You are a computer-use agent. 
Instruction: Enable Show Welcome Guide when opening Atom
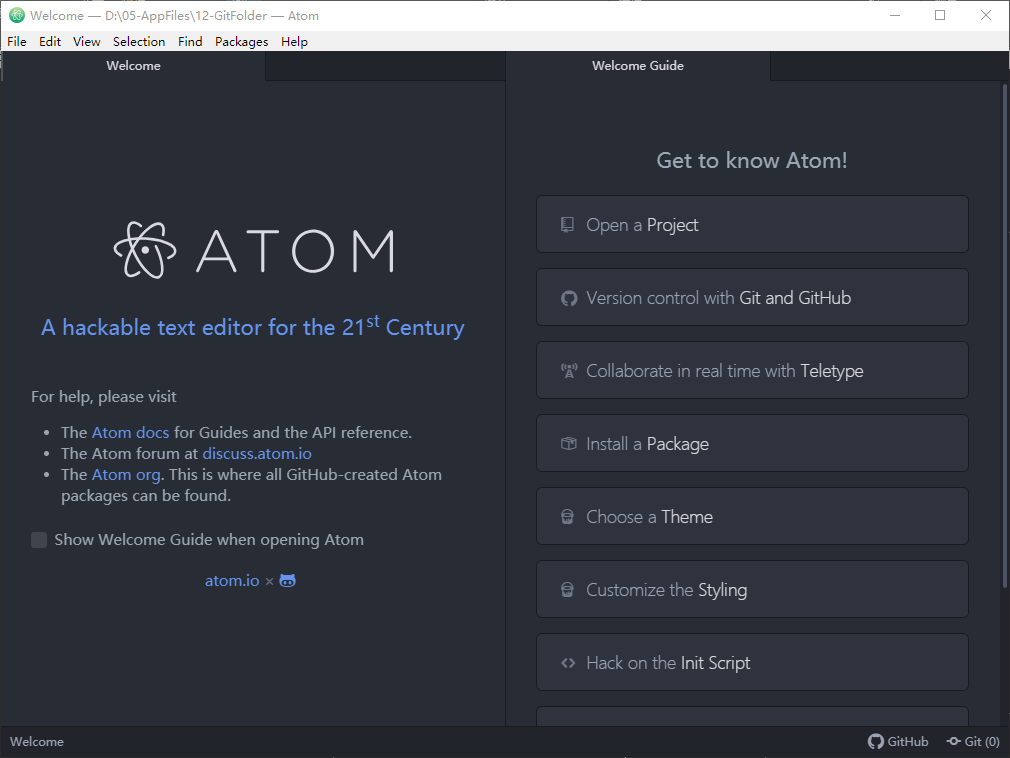point(39,540)
